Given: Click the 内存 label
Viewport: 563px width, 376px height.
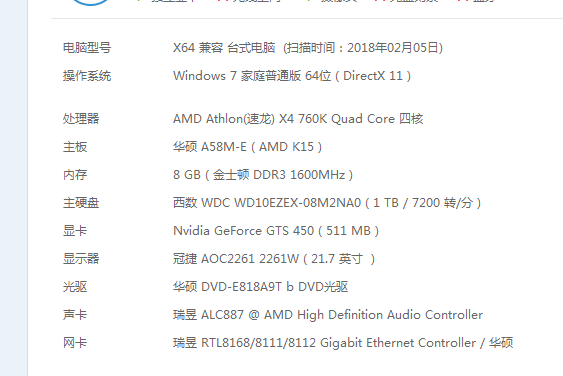Looking at the screenshot, I should click(x=75, y=175).
